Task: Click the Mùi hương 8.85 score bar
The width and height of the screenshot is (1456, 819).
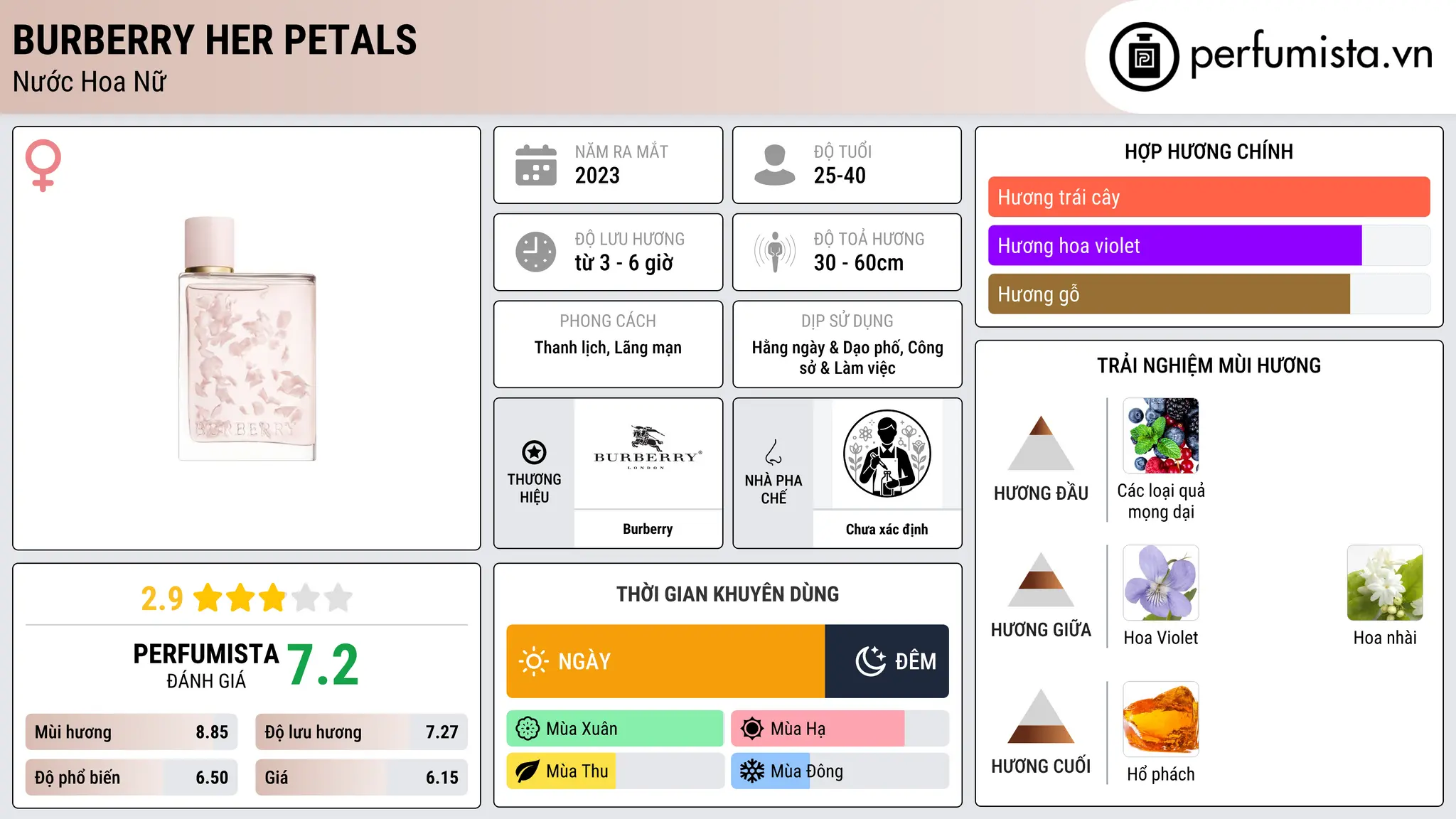Action: 132,732
